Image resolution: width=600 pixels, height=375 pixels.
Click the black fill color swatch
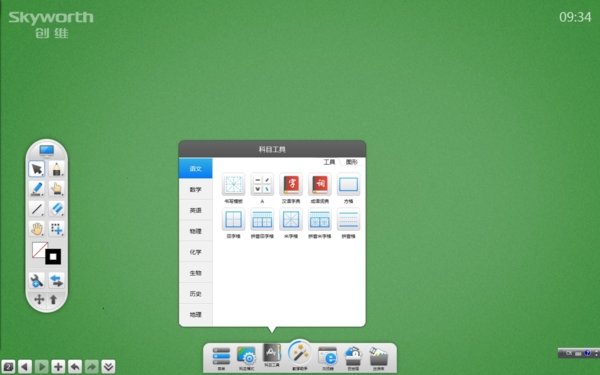pyautogui.click(x=53, y=256)
